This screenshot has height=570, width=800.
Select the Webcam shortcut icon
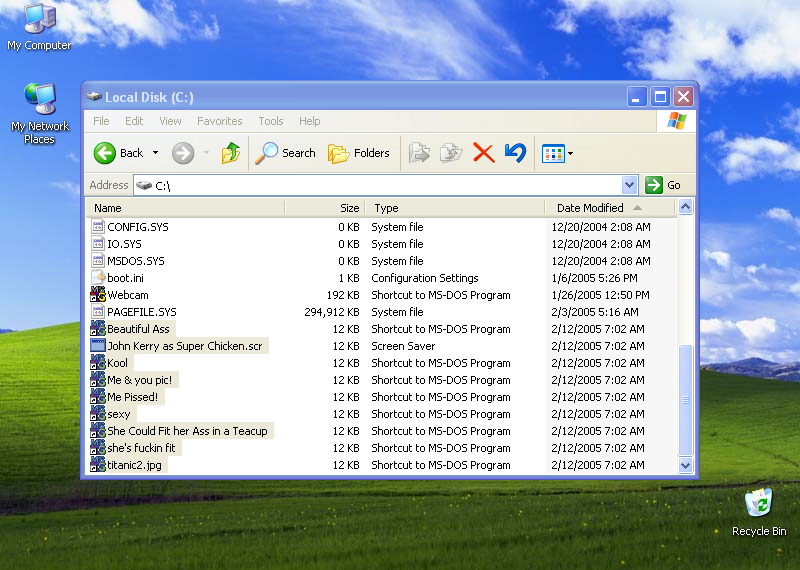[98, 294]
